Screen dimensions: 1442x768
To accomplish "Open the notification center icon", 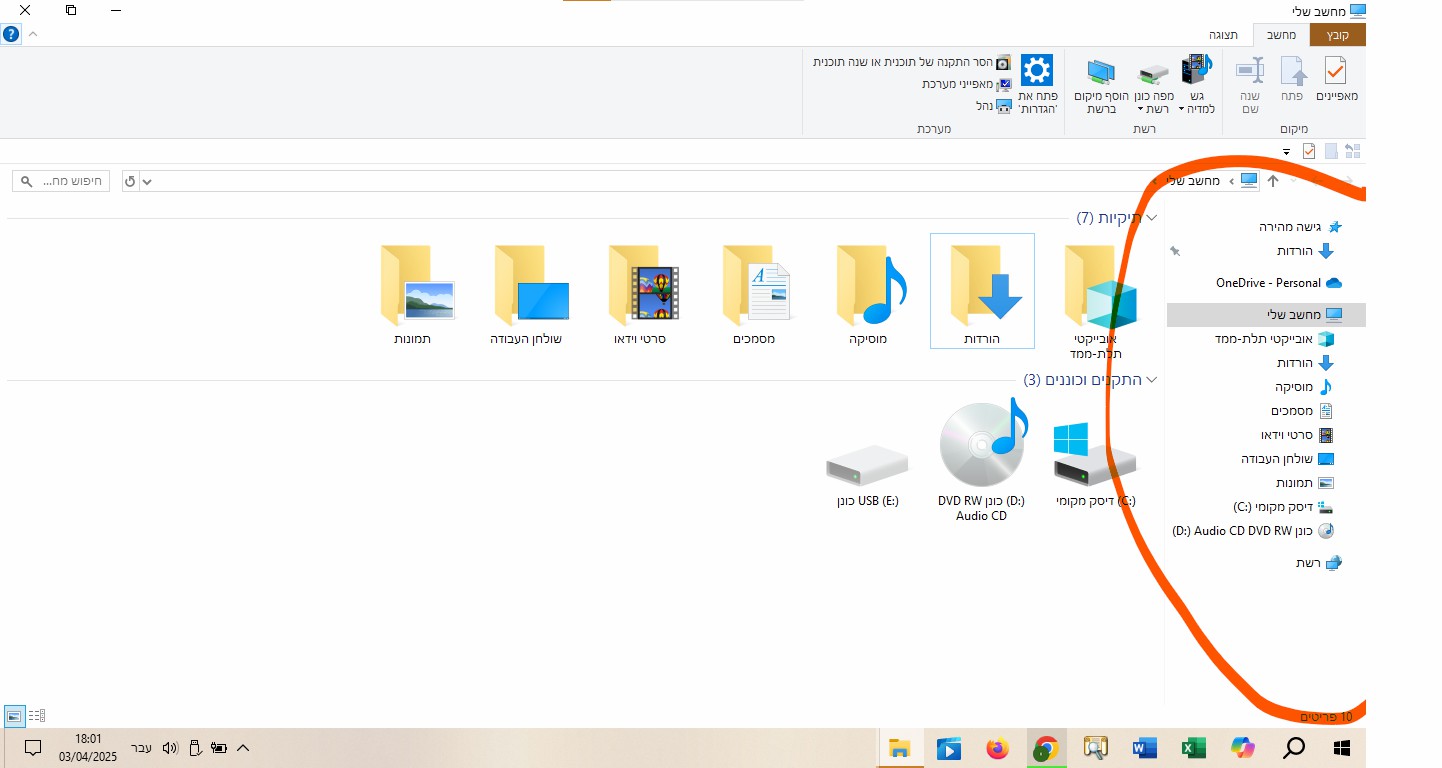I will pyautogui.click(x=33, y=748).
